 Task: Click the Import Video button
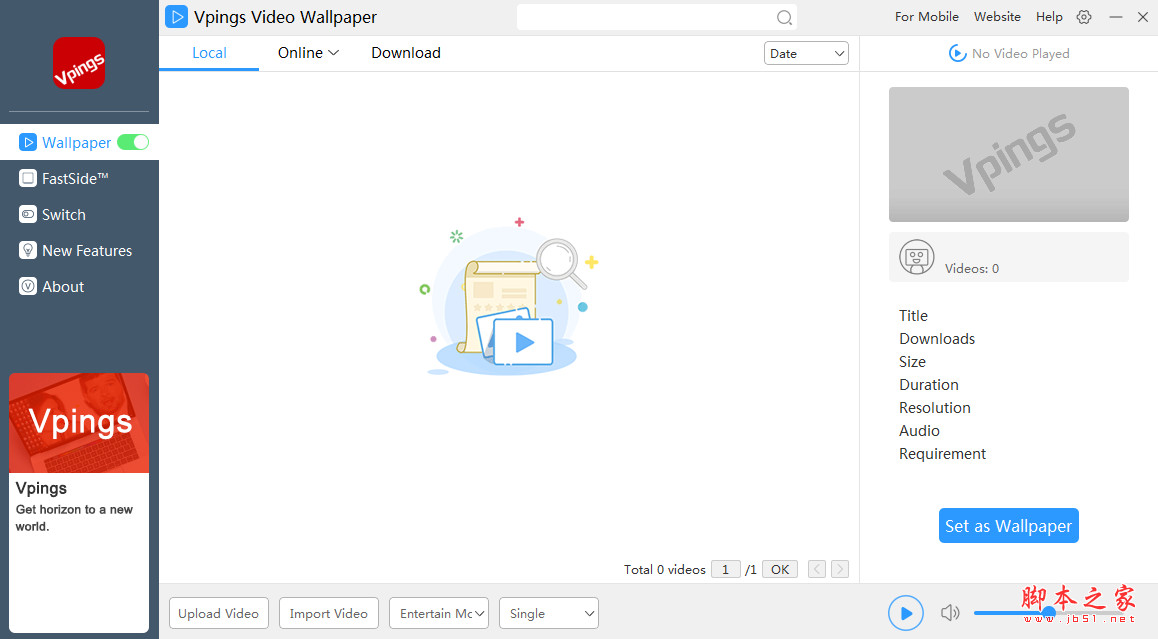328,613
